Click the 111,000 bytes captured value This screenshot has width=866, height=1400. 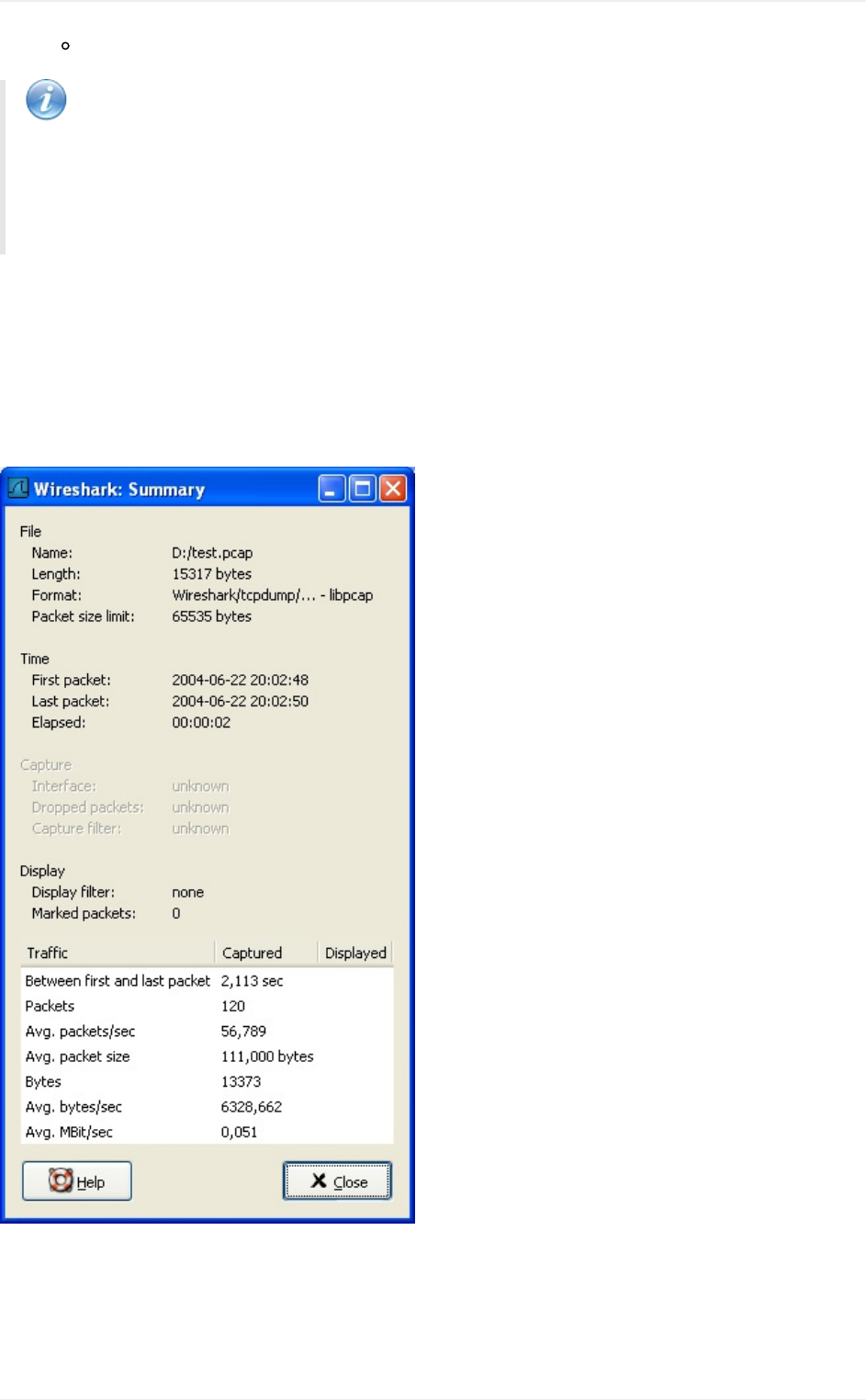click(x=267, y=1056)
